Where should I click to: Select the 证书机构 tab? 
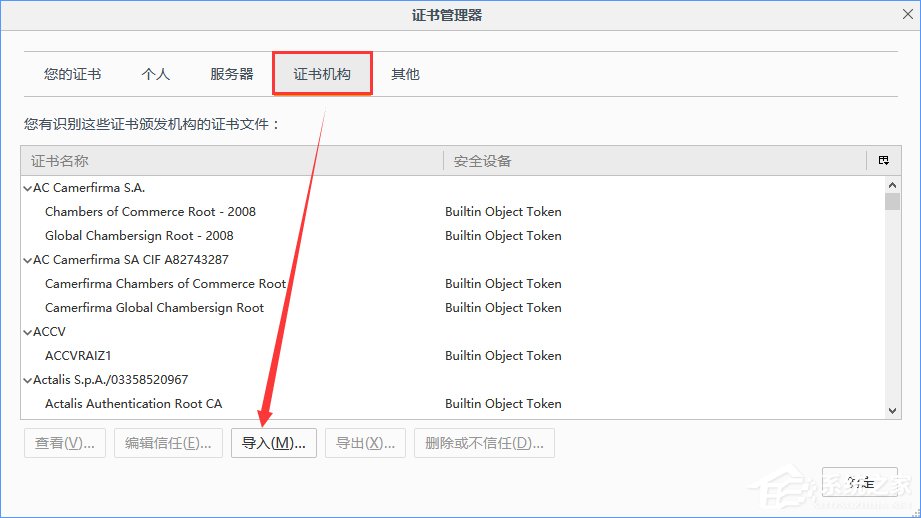pyautogui.click(x=322, y=75)
